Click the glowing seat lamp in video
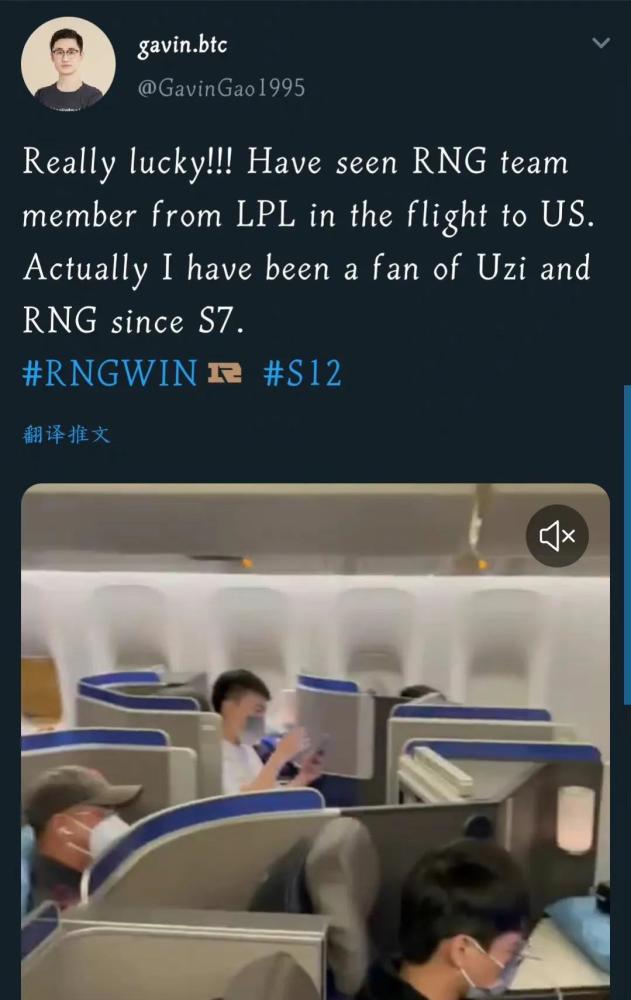Screen dimensions: 631x1000 (575, 820)
